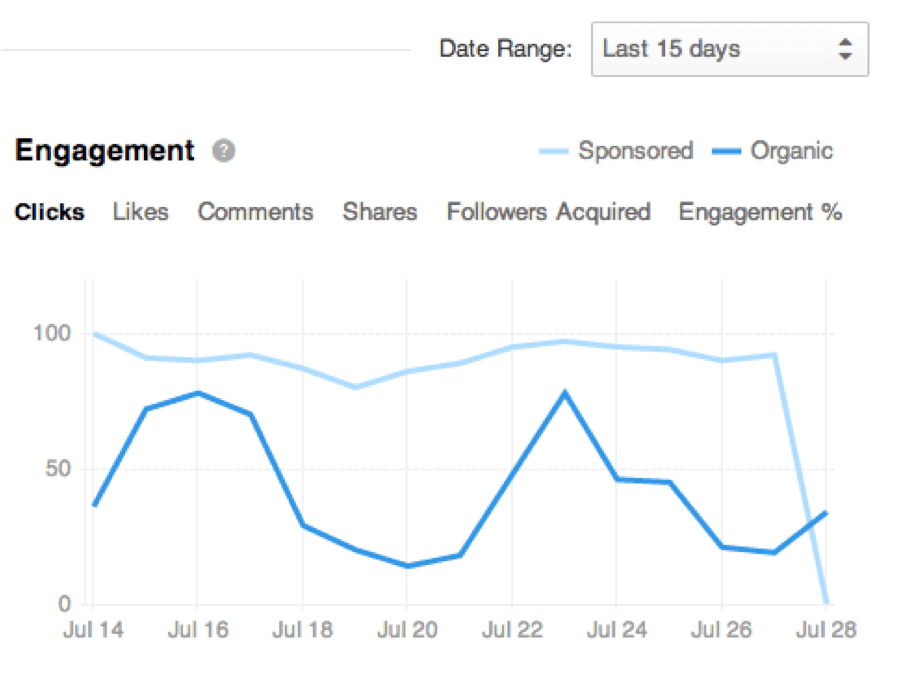Select the Comments tab
The height and width of the screenshot is (677, 902).
(255, 212)
